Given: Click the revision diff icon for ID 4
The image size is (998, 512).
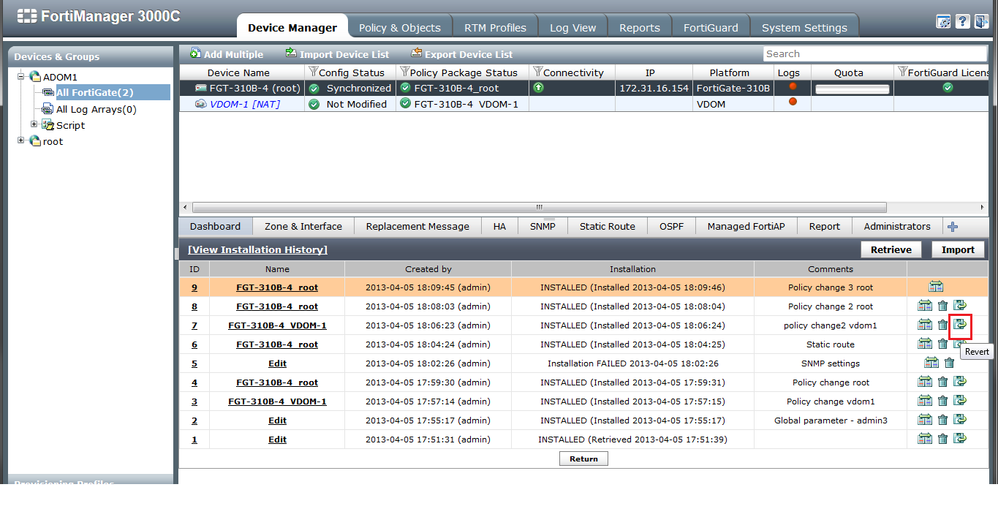Looking at the screenshot, I should coord(925,382).
